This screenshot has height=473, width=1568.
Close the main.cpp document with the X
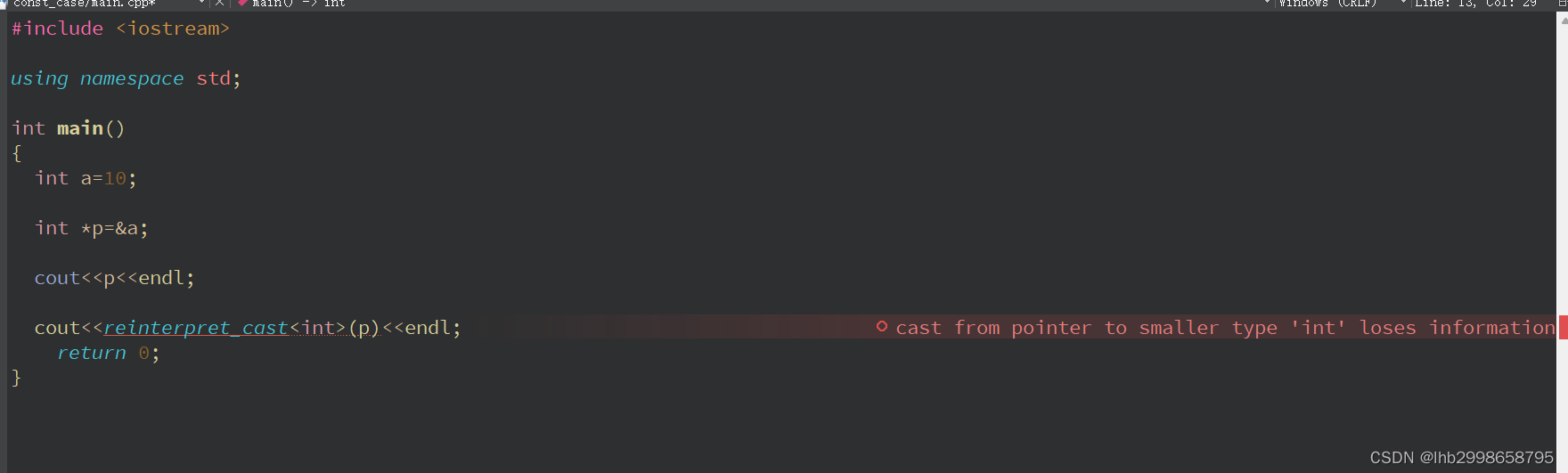[219, 4]
